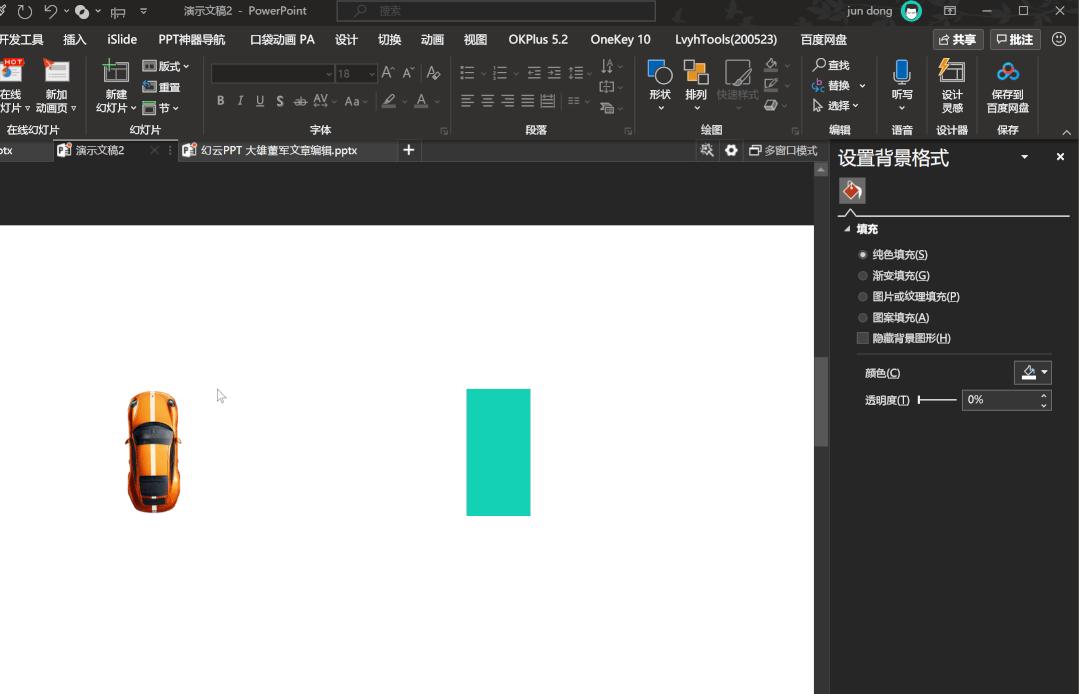This screenshot has height=694, width=1079.
Task: Click the 批注 comments button
Action: [1014, 40]
